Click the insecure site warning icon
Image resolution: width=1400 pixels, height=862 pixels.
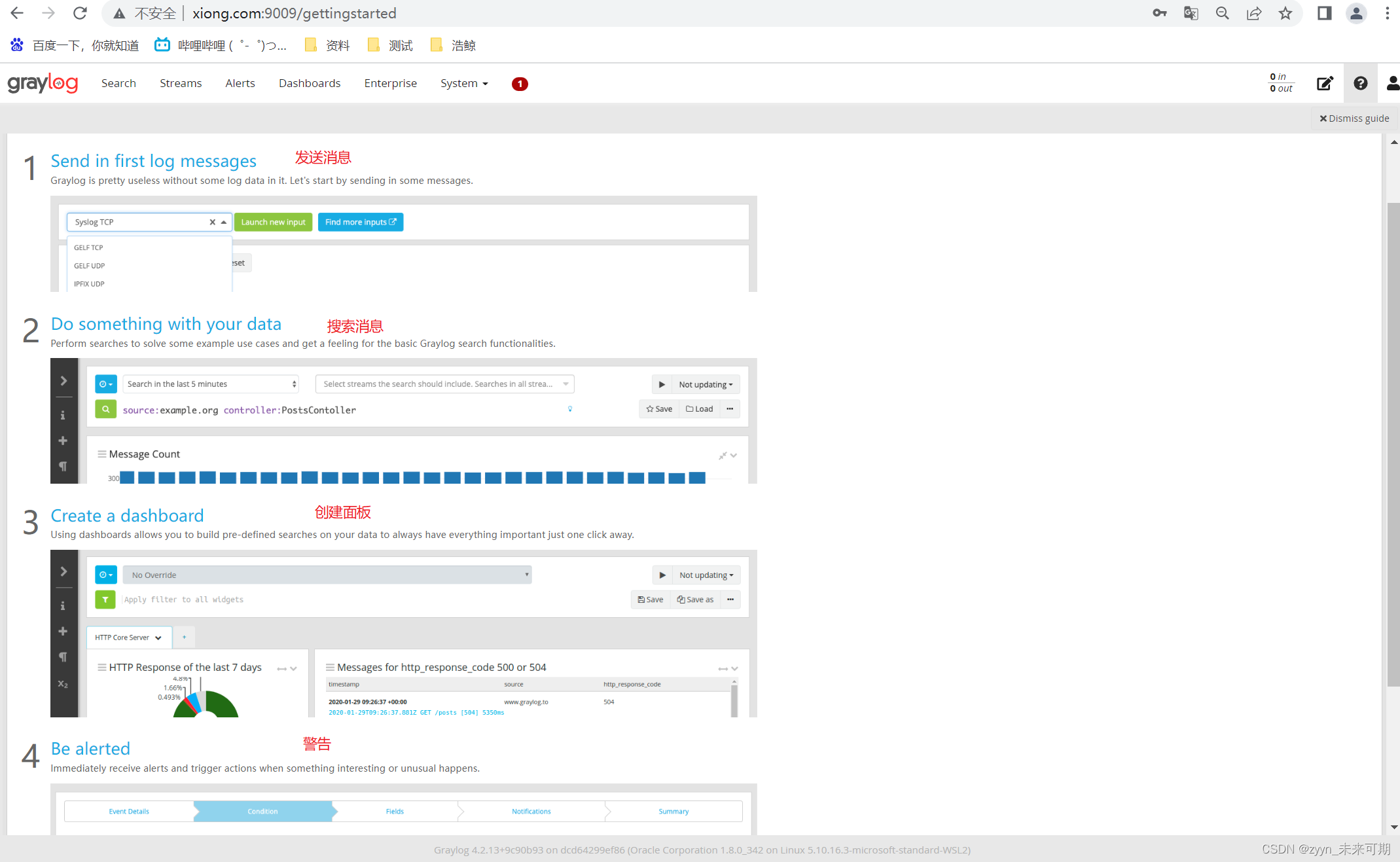click(119, 13)
